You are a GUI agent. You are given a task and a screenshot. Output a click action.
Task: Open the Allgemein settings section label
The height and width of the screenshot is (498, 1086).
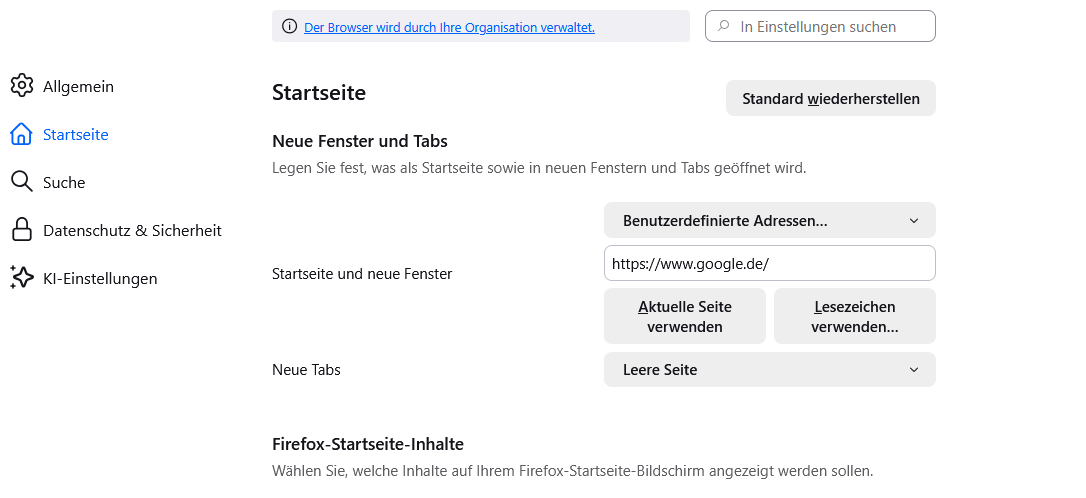coord(78,87)
